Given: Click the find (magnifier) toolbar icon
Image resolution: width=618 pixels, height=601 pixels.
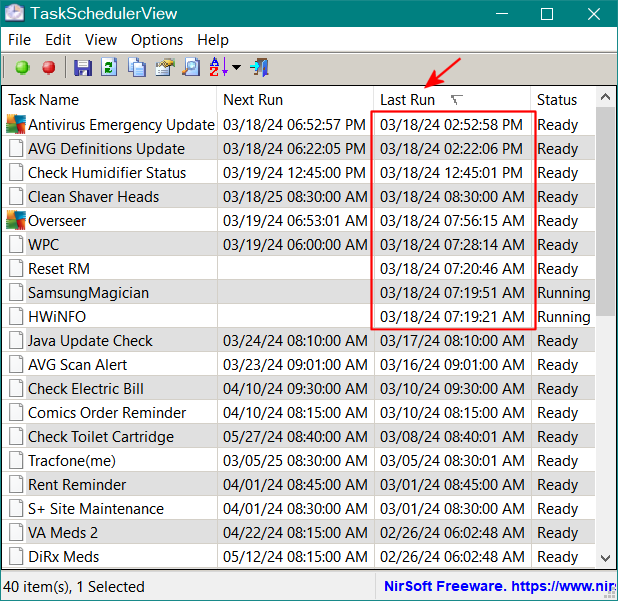Looking at the screenshot, I should [x=190, y=68].
